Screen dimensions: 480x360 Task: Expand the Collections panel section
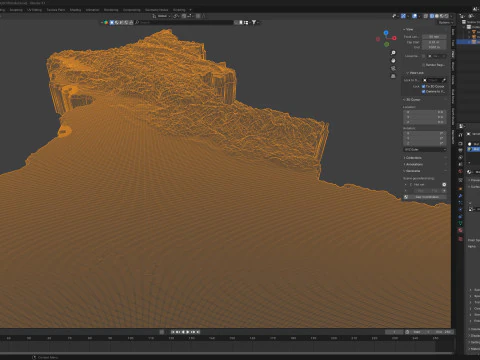(x=413, y=158)
